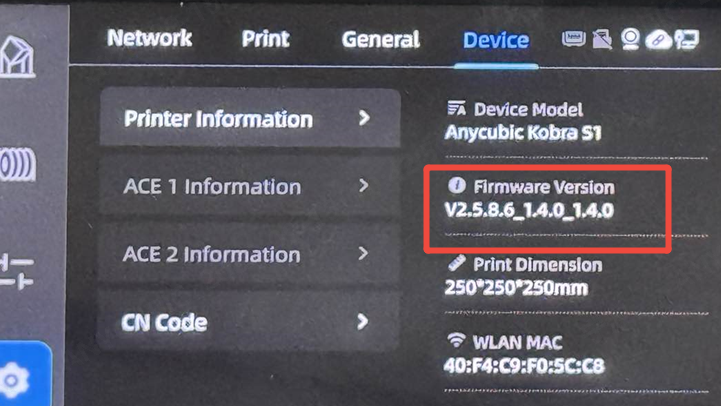Open the control sliders sidebar icon

pos(17,271)
